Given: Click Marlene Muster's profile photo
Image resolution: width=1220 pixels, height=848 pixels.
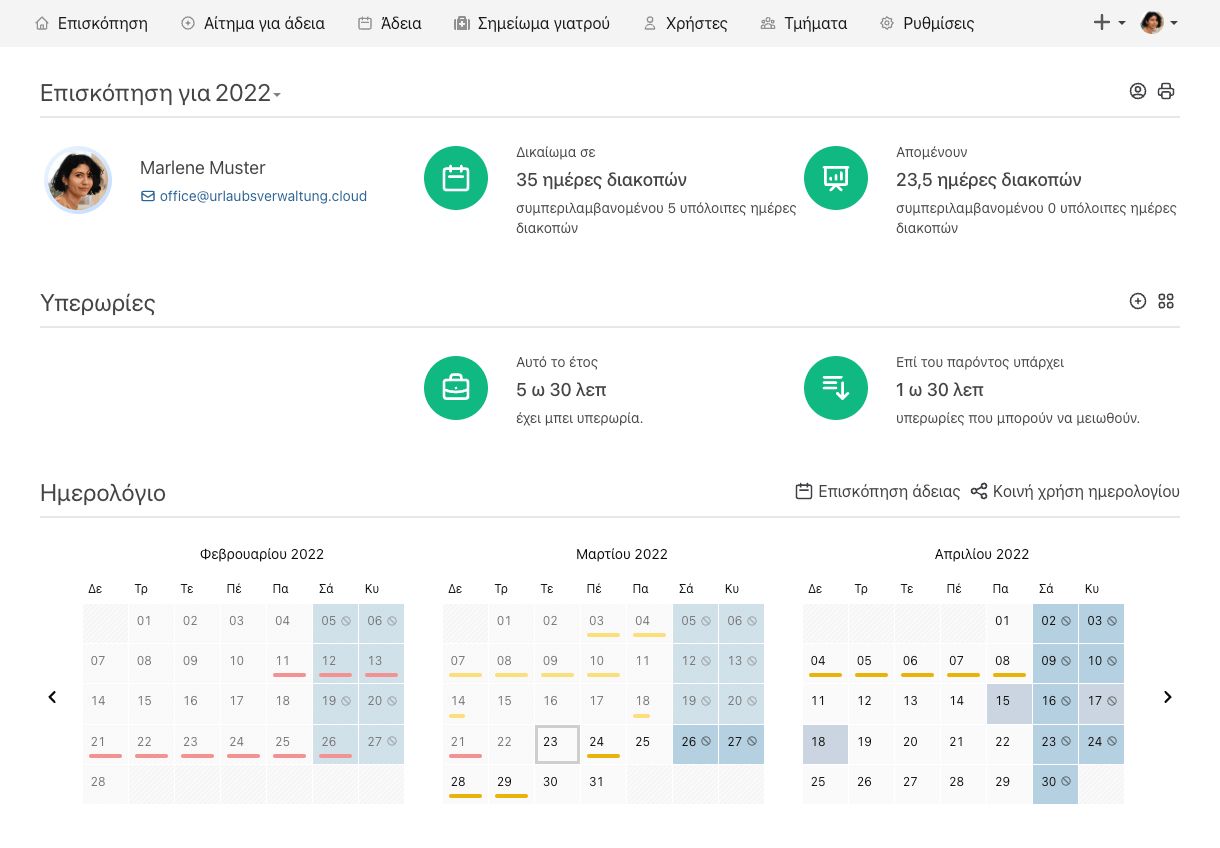Looking at the screenshot, I should 78,180.
